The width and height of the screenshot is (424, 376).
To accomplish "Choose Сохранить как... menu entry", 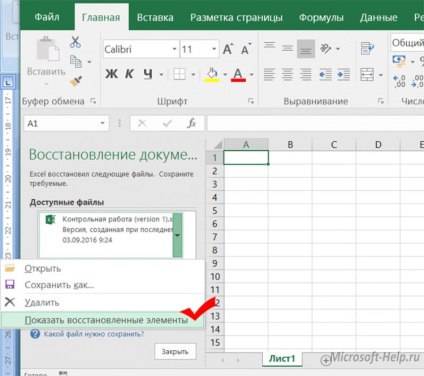I will tap(102, 285).
